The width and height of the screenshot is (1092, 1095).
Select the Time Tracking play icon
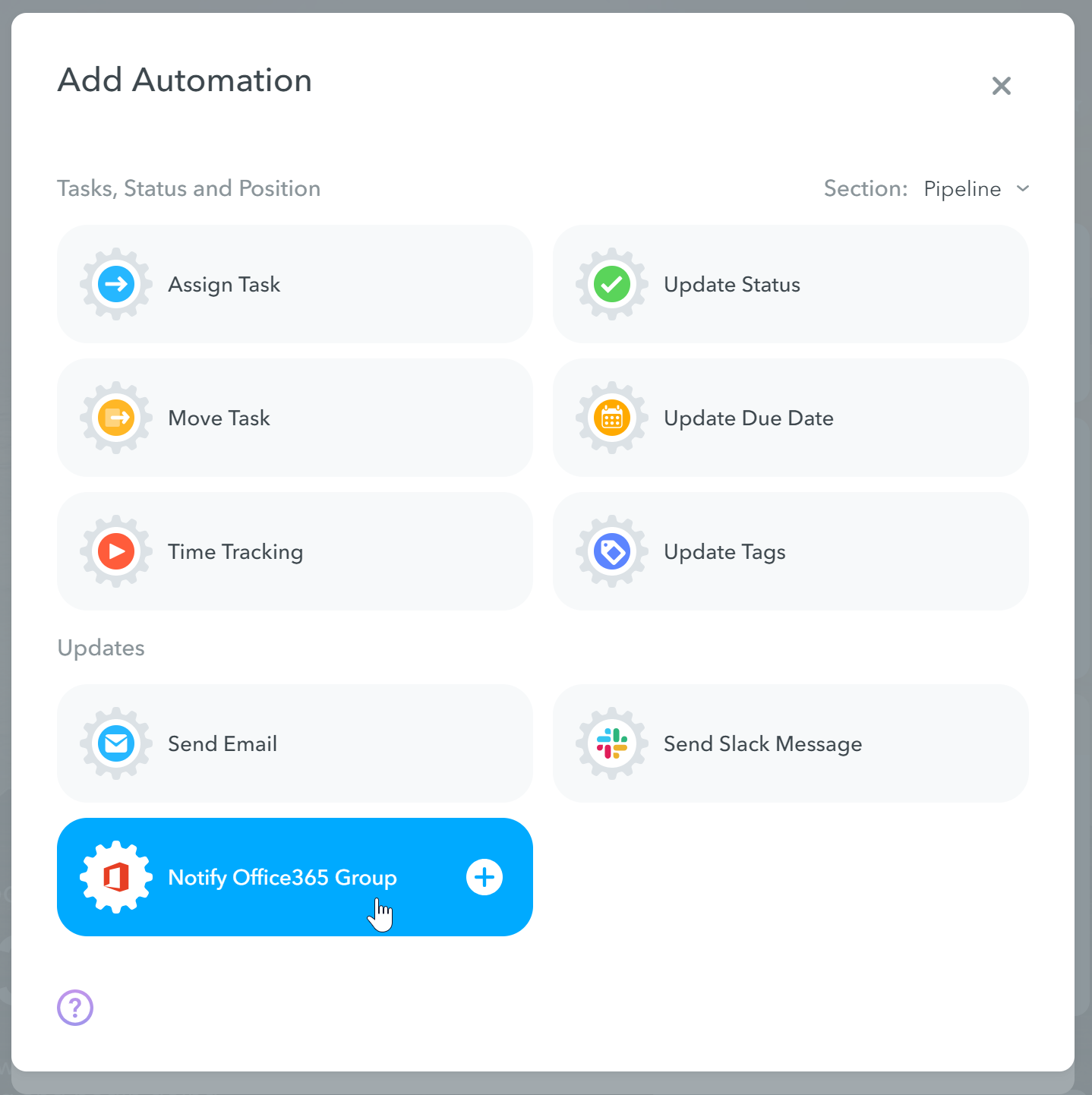[x=115, y=551]
